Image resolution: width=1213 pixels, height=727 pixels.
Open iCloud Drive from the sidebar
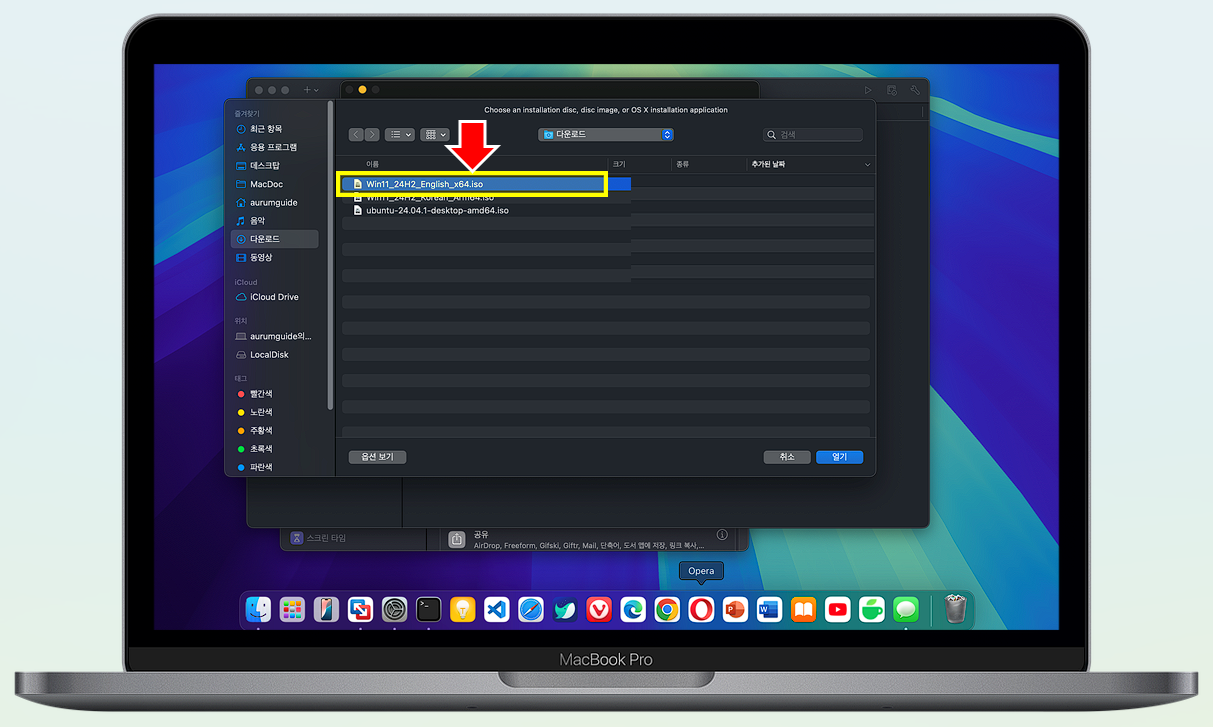point(272,296)
